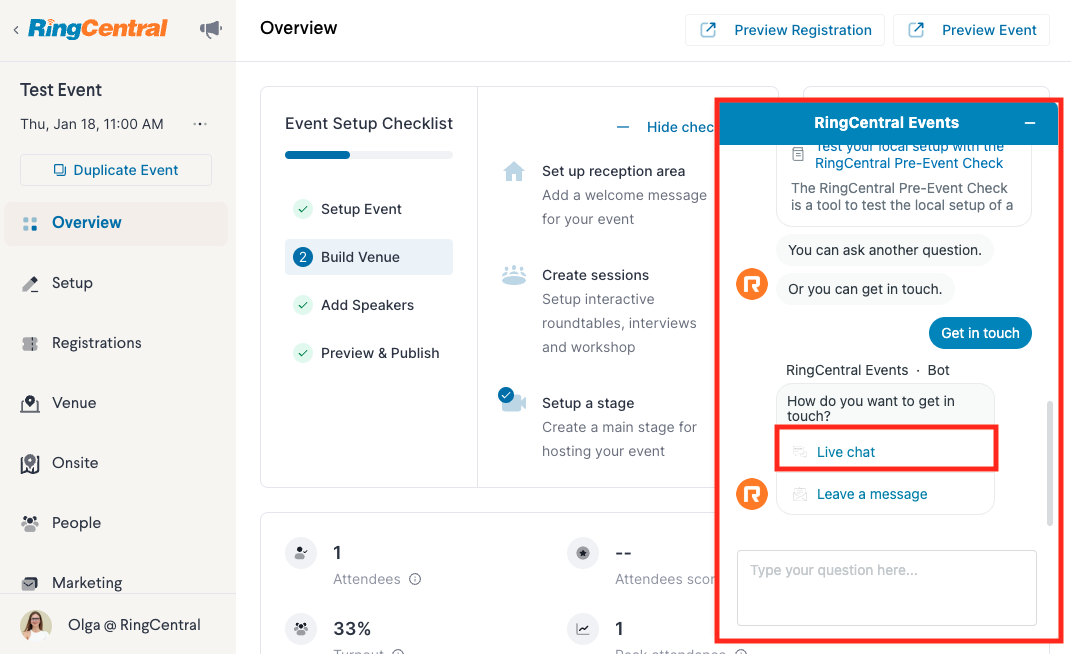The height and width of the screenshot is (654, 1071).
Task: Click the Create sessions people icon
Action: click(x=514, y=275)
